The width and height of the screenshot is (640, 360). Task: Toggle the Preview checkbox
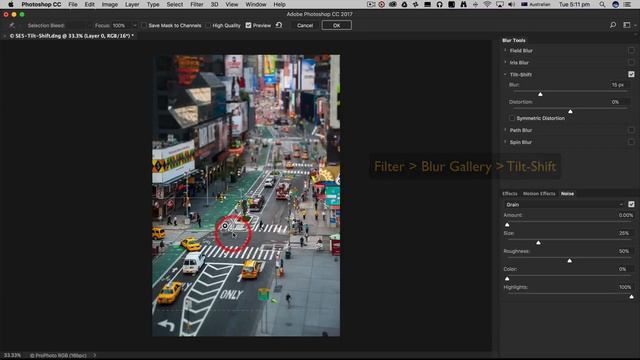click(248, 25)
